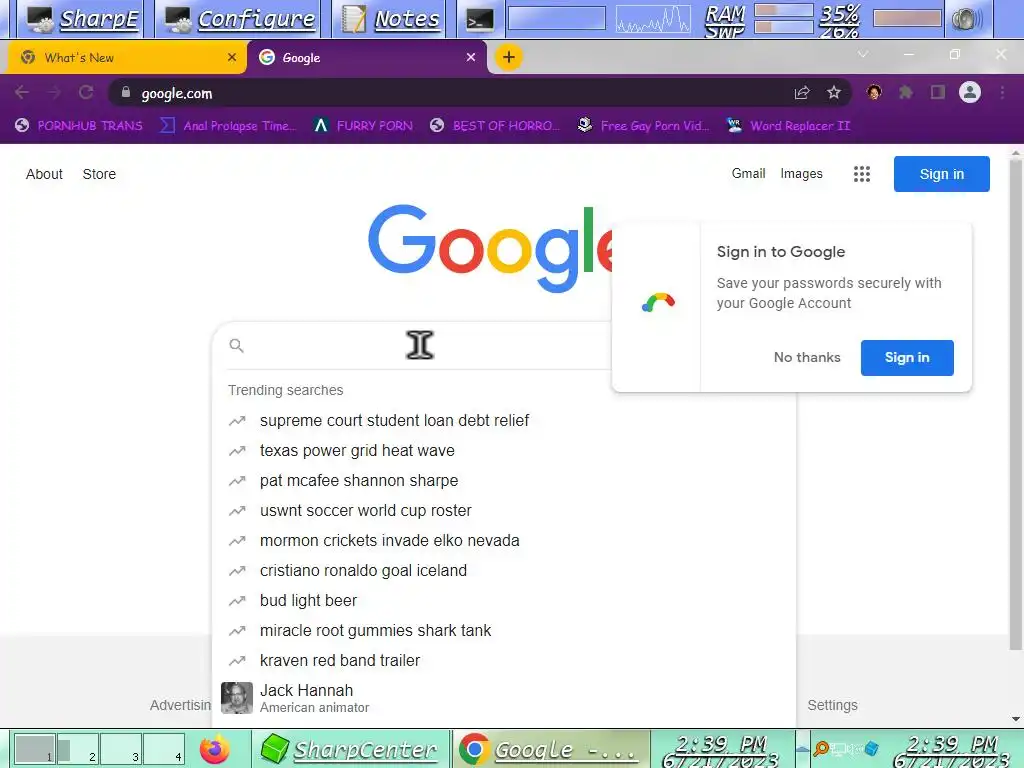Screen dimensions: 1024x768
Task: Switch to virtual desktop 3
Action: [121, 748]
